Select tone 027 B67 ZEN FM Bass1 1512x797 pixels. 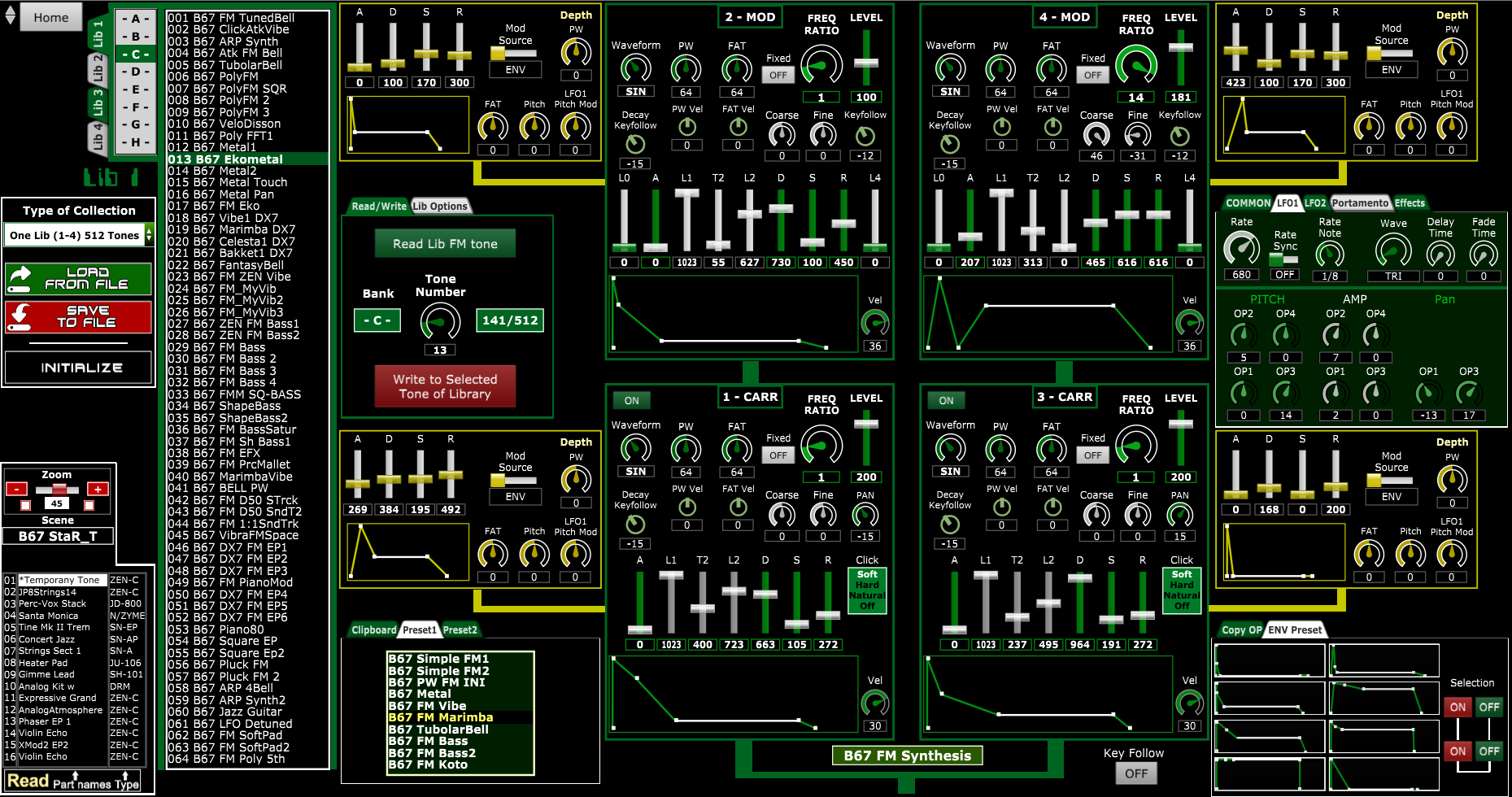pyautogui.click(x=246, y=324)
